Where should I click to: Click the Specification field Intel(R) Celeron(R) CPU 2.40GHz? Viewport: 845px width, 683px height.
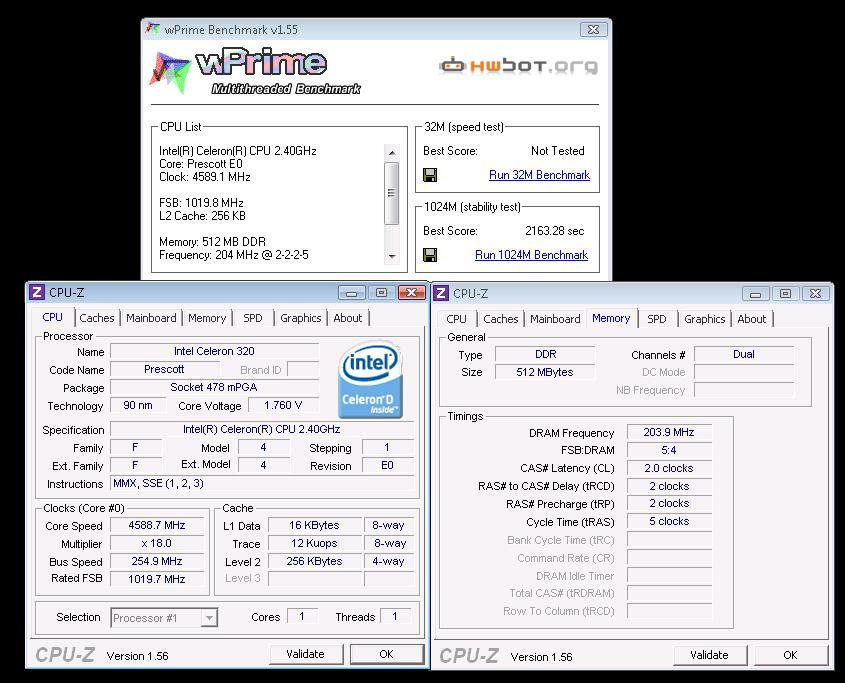point(262,430)
